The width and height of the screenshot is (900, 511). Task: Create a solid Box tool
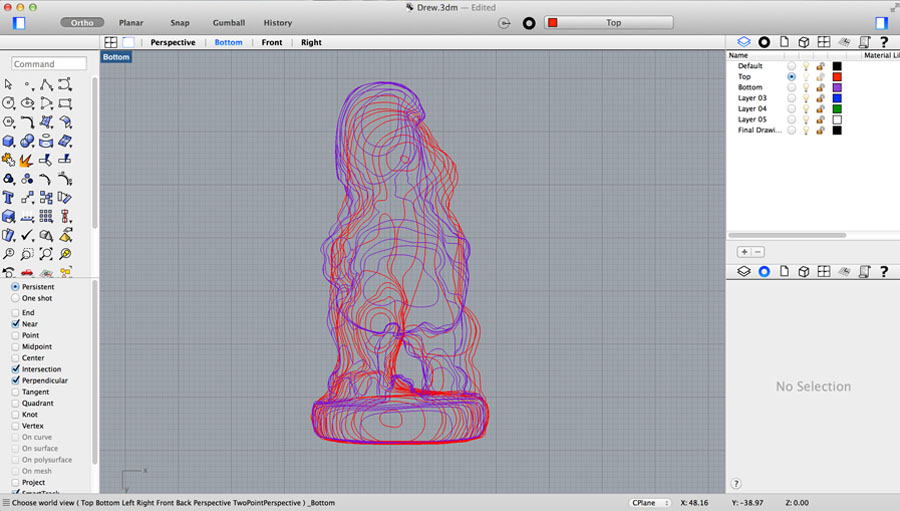[8, 141]
